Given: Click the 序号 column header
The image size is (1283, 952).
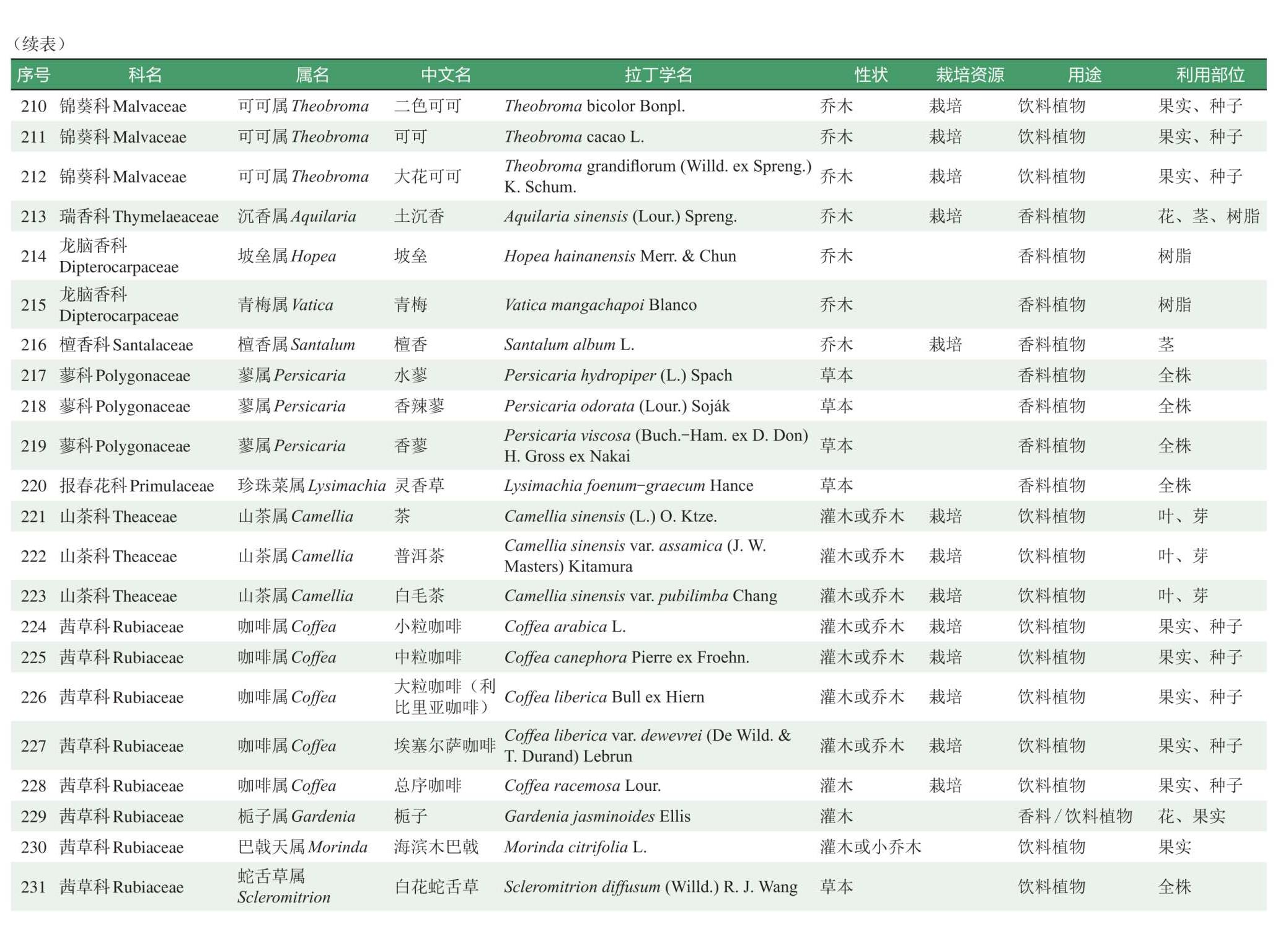Looking at the screenshot, I should click(x=33, y=75).
